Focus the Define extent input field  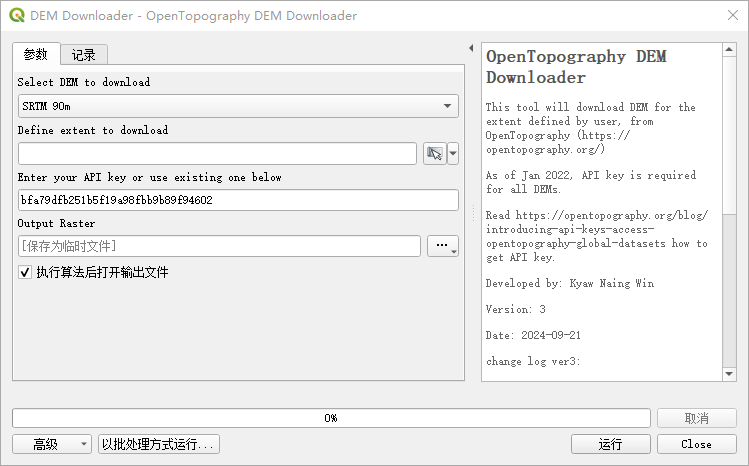[217, 154]
